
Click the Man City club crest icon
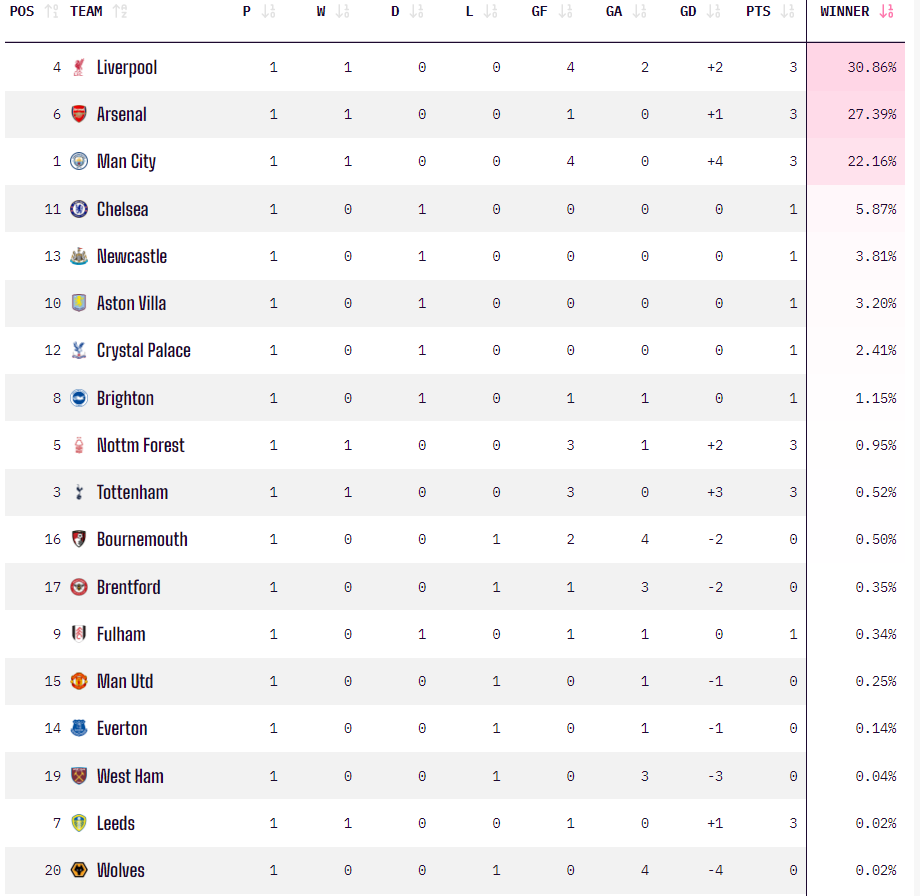[79, 162]
